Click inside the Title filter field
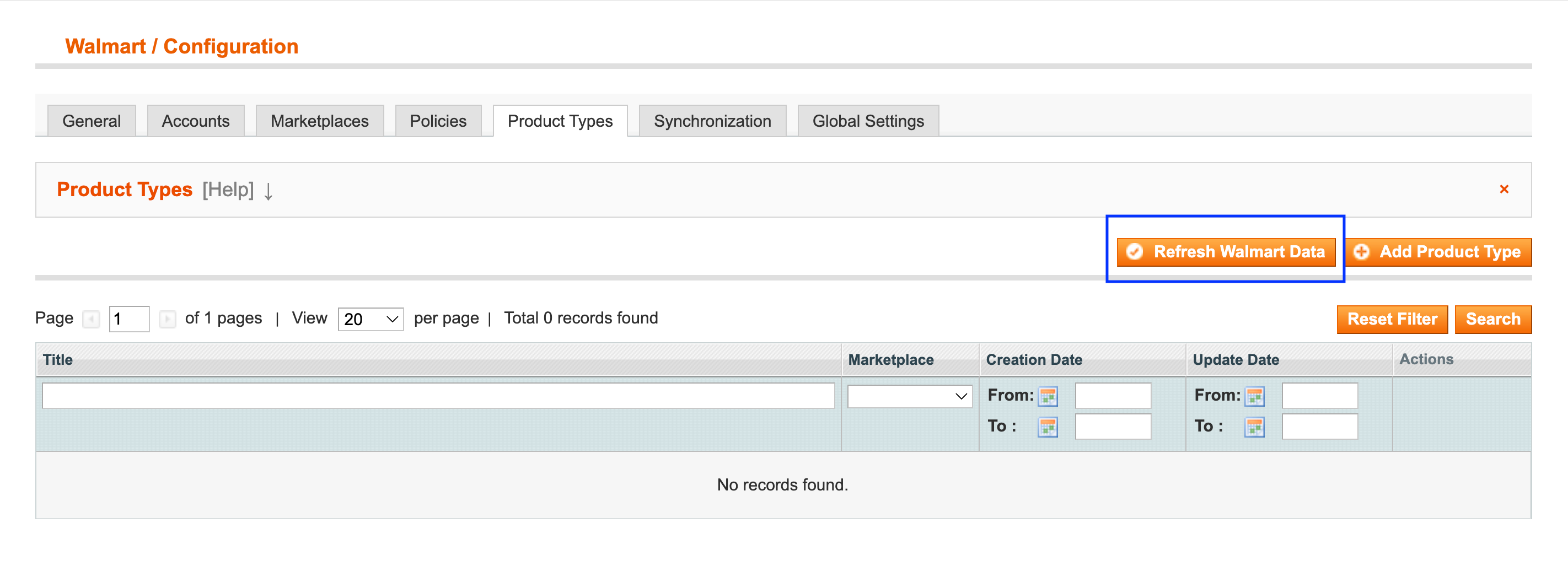This screenshot has height=561, width=1568. (x=438, y=396)
